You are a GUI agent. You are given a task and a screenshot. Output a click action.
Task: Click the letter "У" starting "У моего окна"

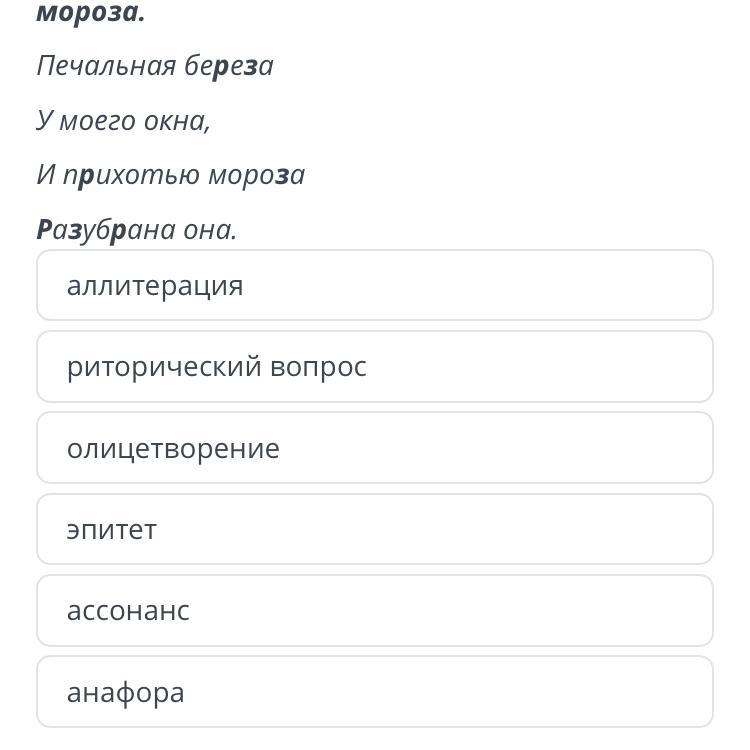coord(44,121)
